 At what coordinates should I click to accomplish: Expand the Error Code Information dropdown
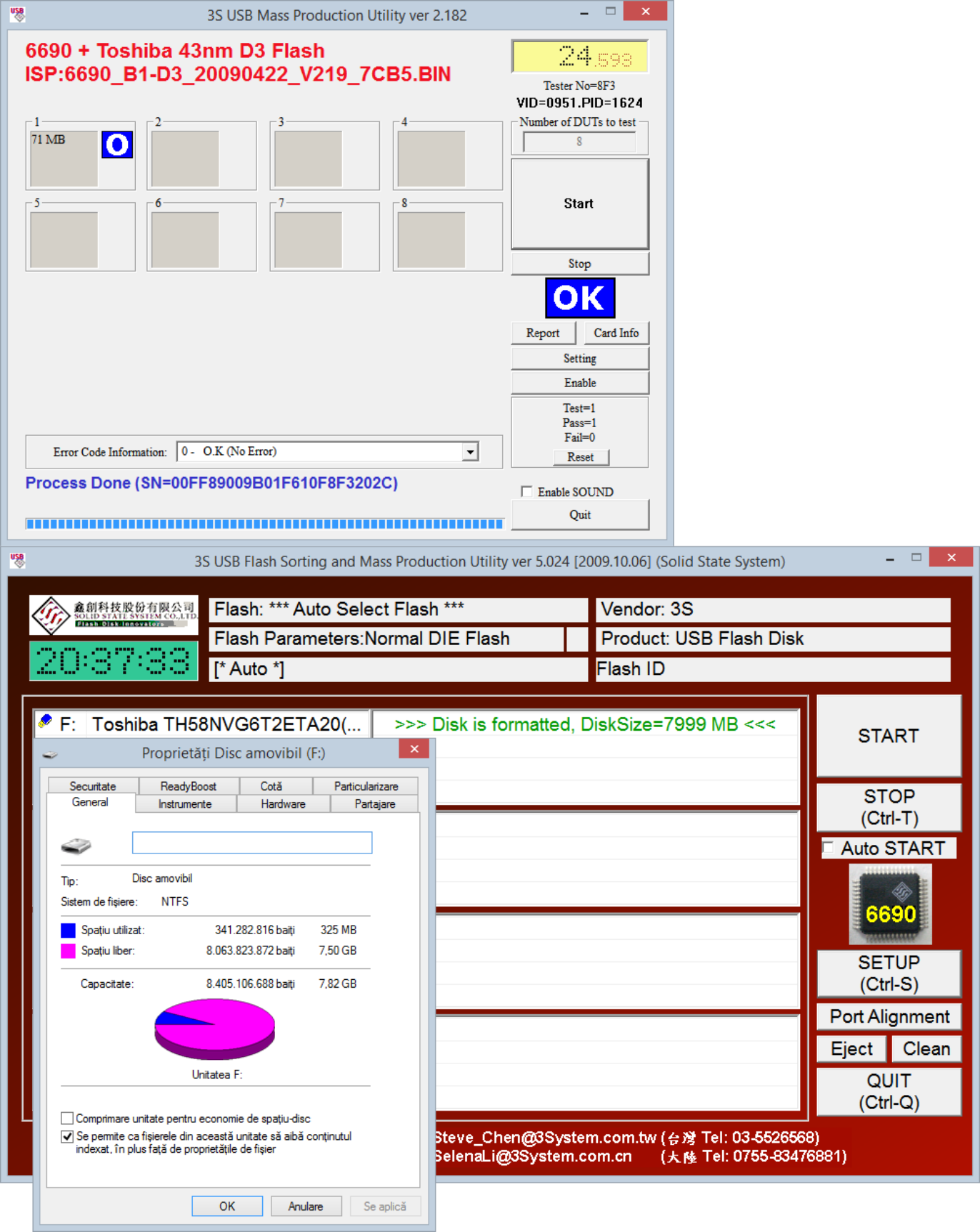(x=470, y=451)
